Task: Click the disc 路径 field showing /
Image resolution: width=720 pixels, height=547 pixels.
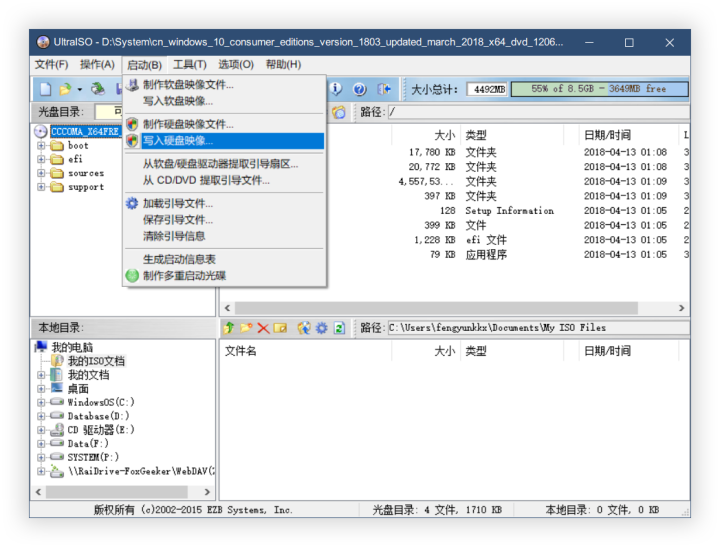Action: click(538, 112)
